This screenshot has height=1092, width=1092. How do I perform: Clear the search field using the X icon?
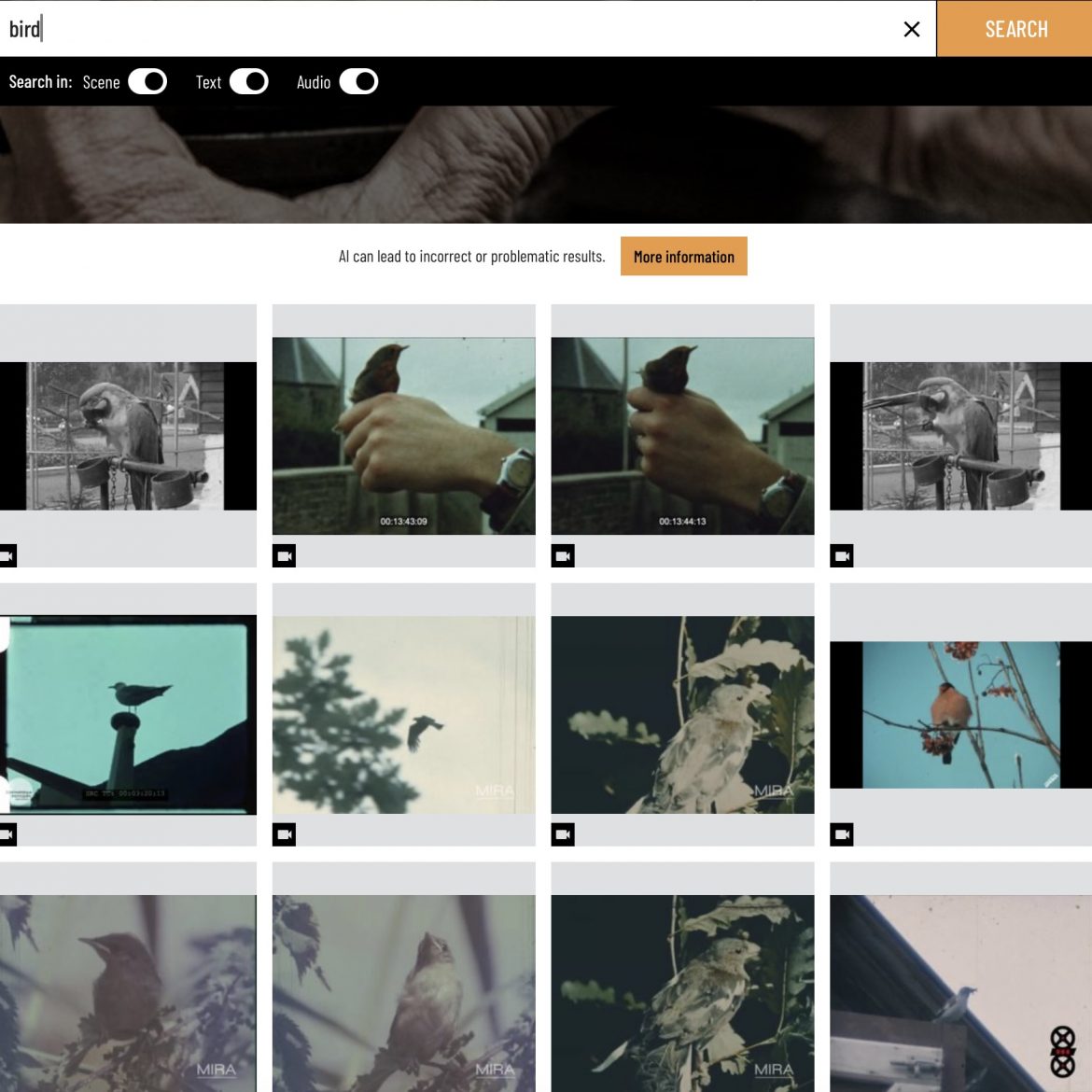point(912,29)
